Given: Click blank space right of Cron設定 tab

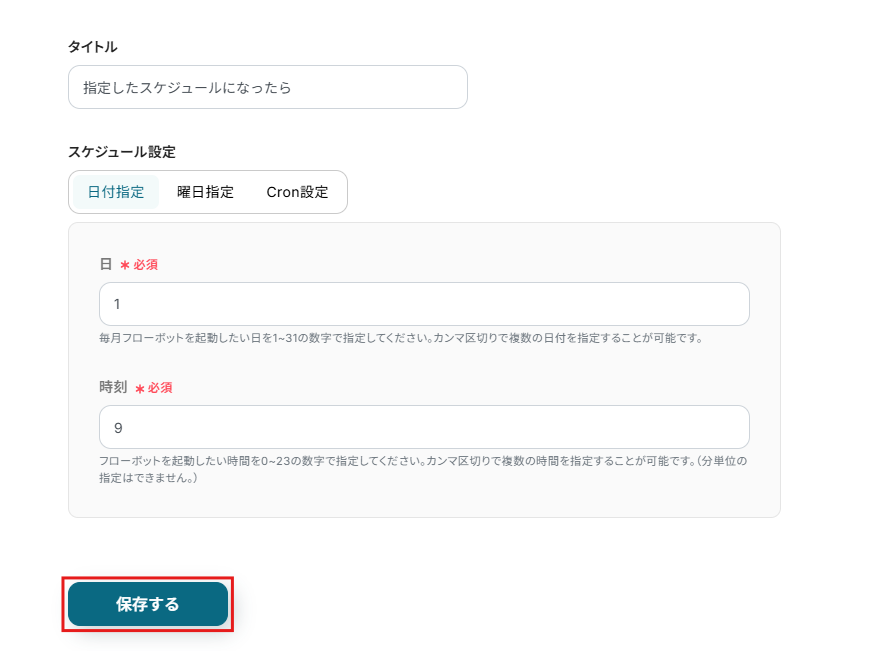Looking at the screenshot, I should point(560,192).
